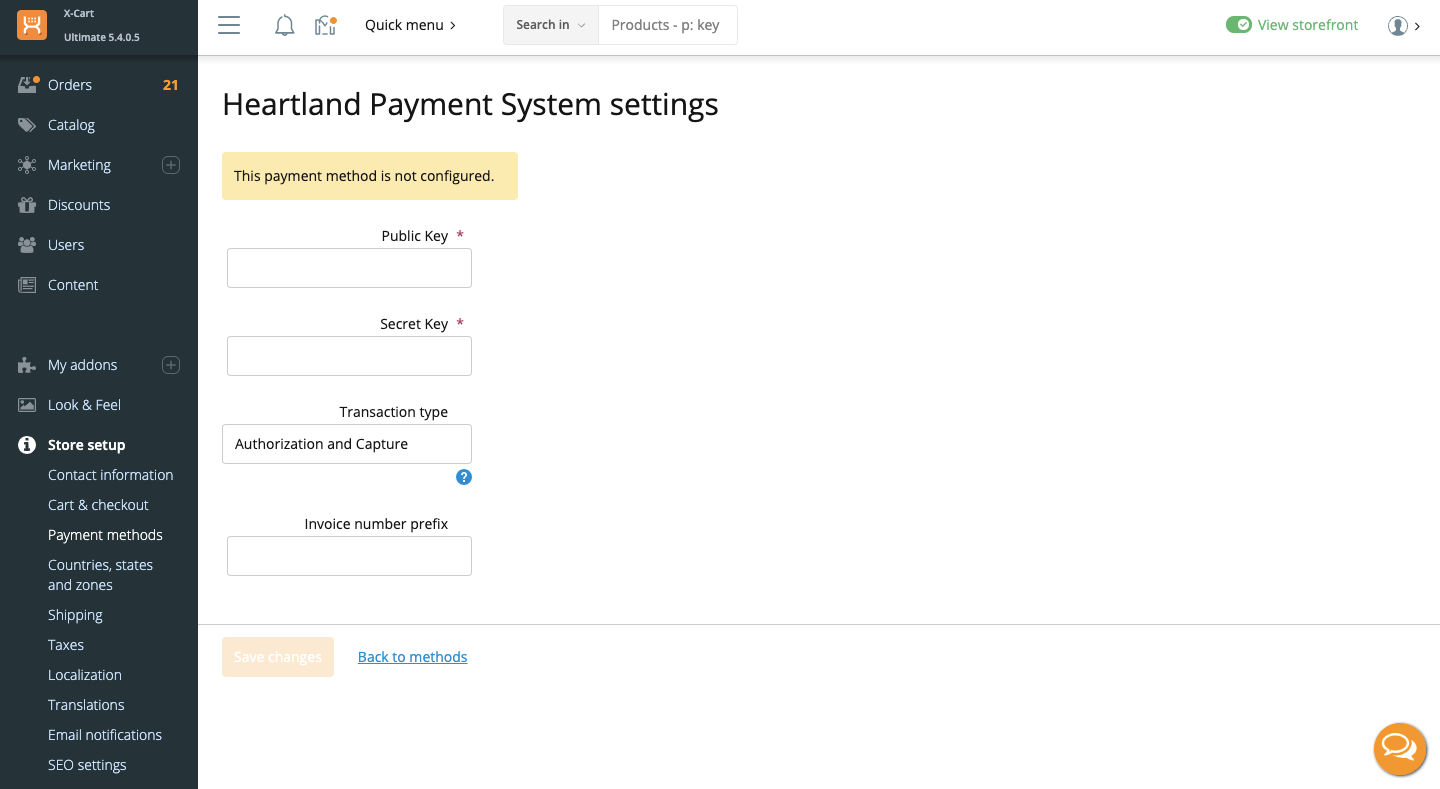Screen dimensions: 1440x789
Task: Follow the Back to methods link
Action: (412, 657)
